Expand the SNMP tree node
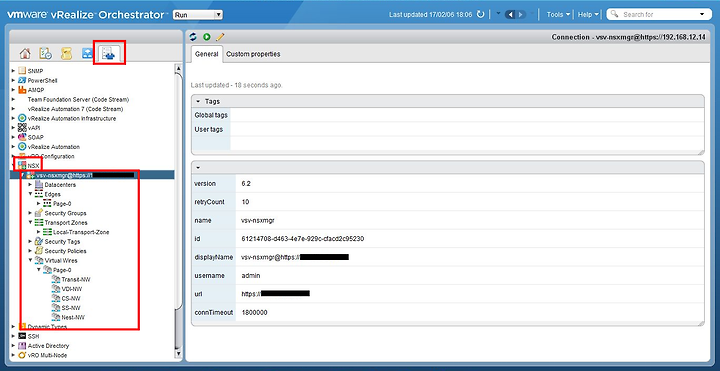This screenshot has width=720, height=371. (13, 71)
